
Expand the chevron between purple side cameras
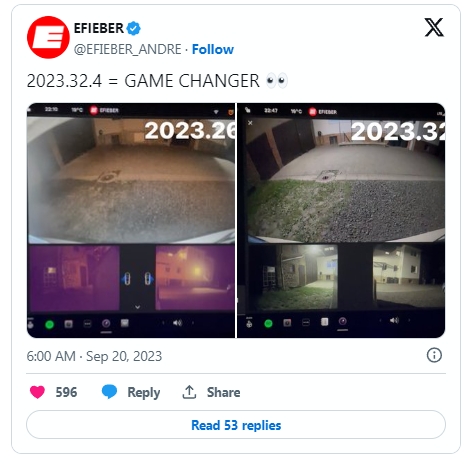pyautogui.click(x=138, y=307)
